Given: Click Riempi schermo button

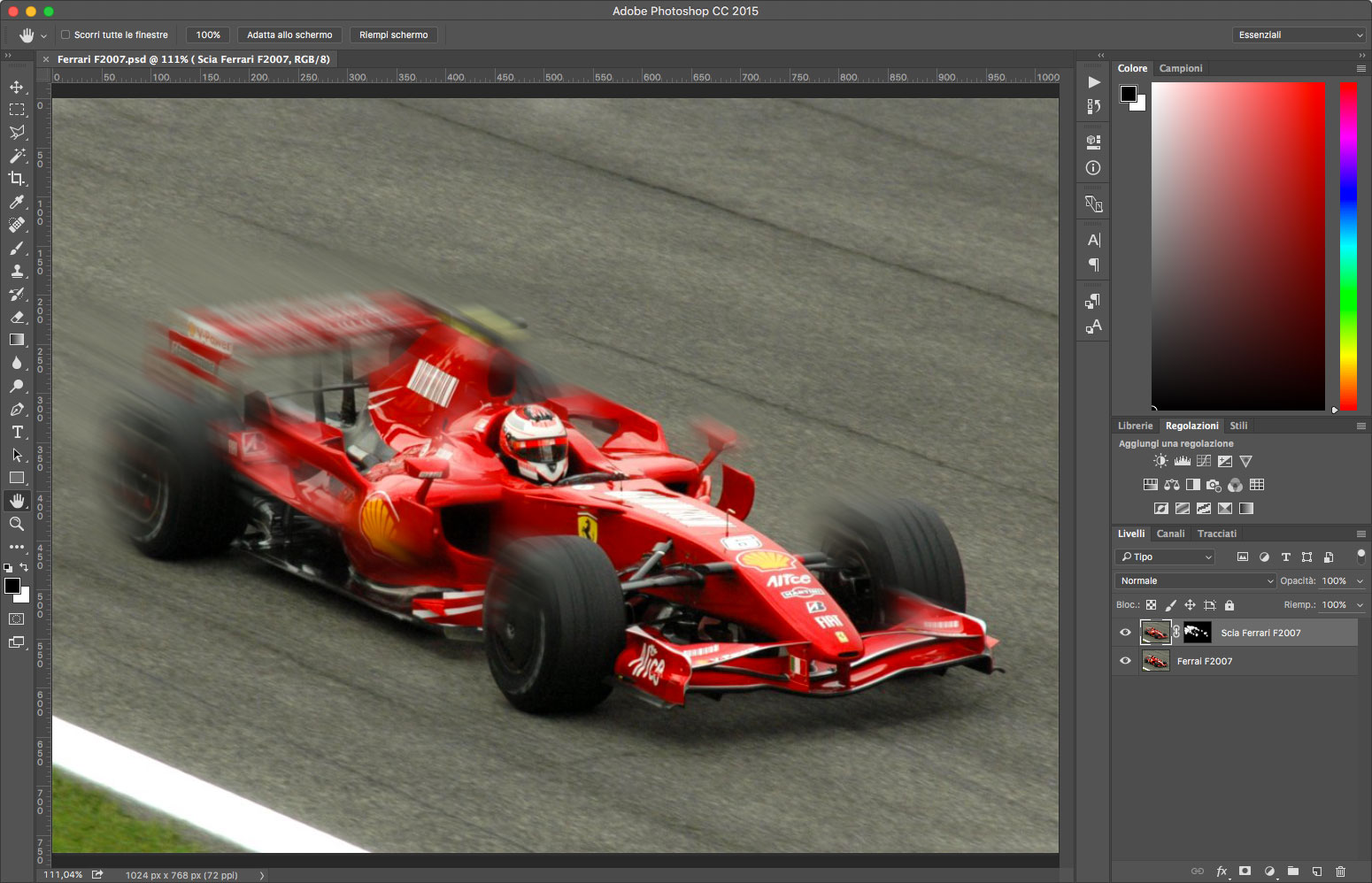Looking at the screenshot, I should coord(394,35).
